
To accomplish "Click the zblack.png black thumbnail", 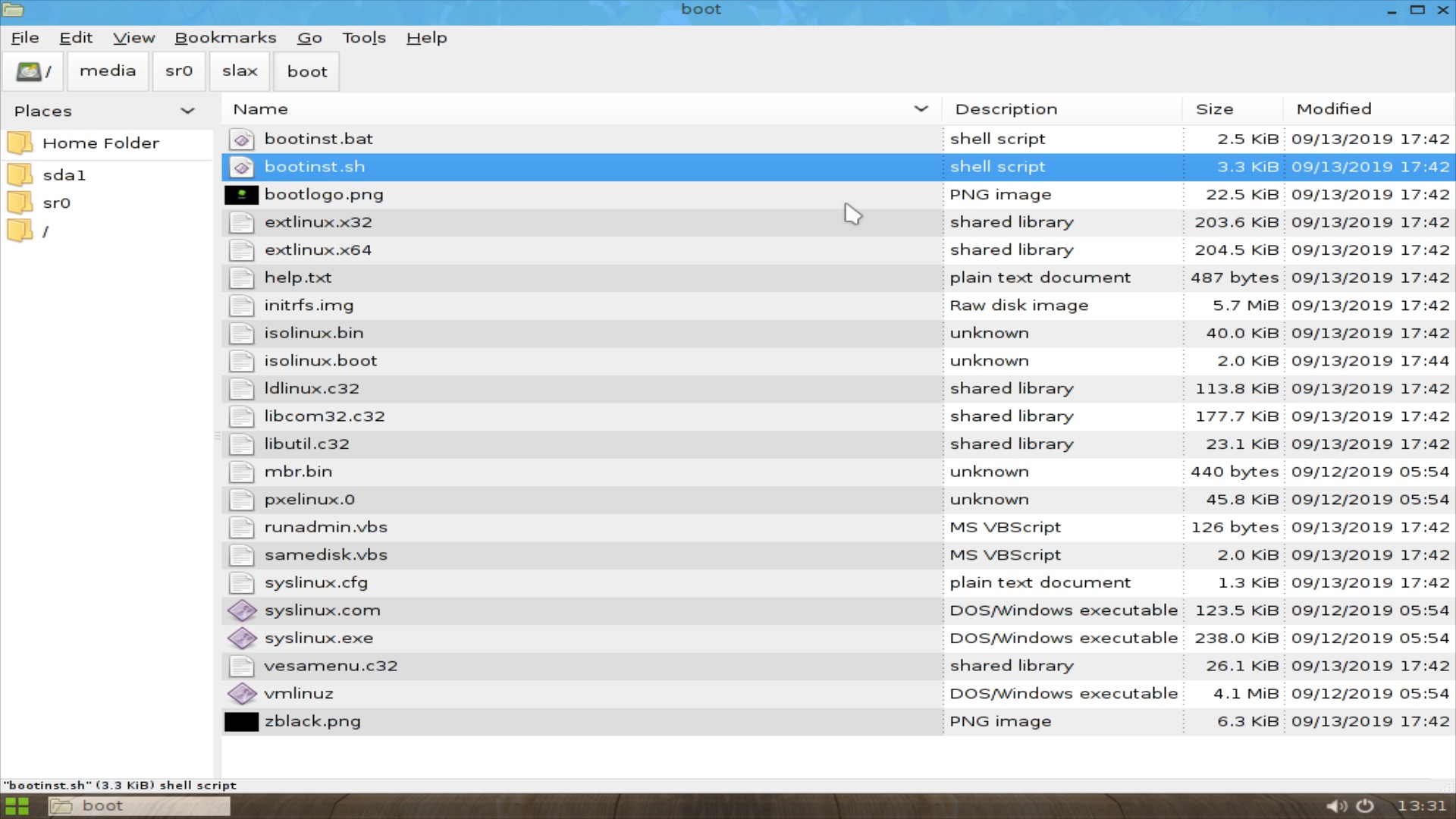I will [241, 722].
